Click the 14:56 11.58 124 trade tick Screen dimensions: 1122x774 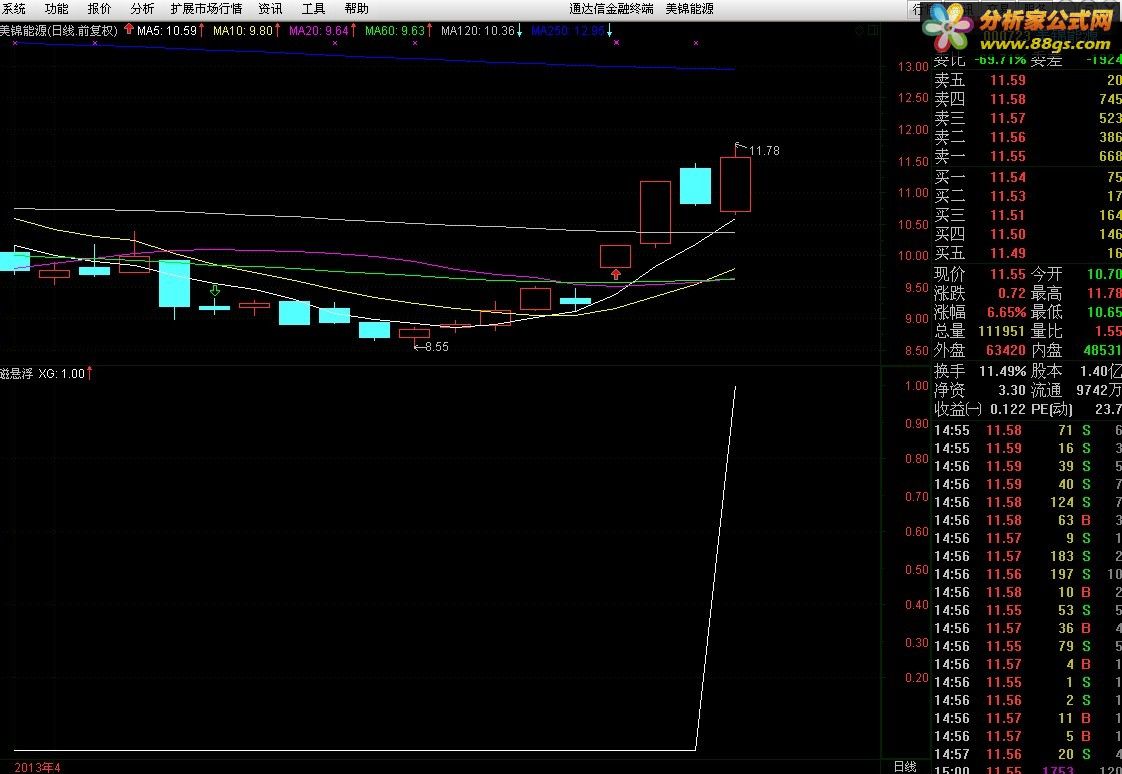pos(1028,502)
